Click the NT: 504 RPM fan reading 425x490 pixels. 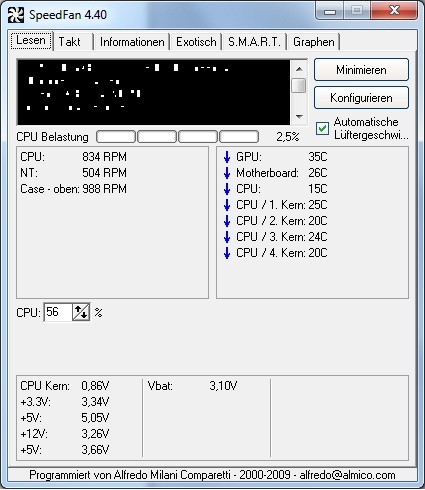73,173
